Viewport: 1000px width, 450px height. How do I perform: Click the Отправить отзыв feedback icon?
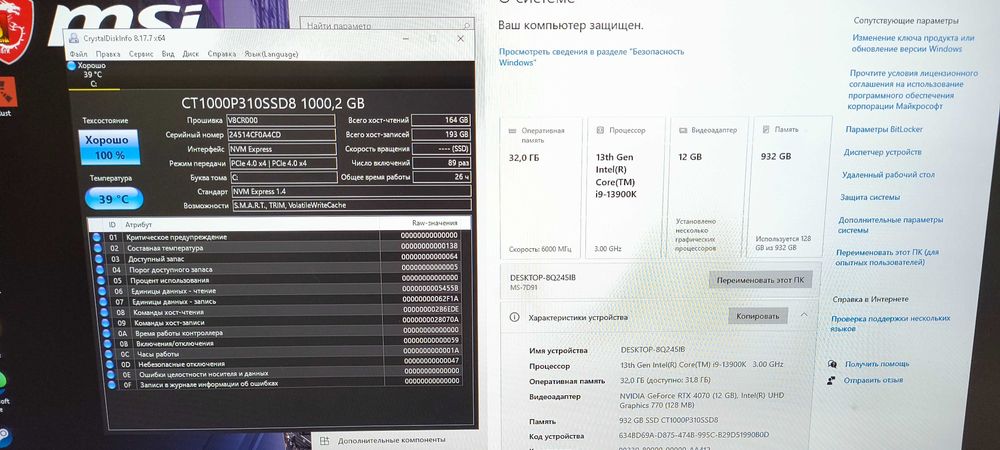(830, 381)
